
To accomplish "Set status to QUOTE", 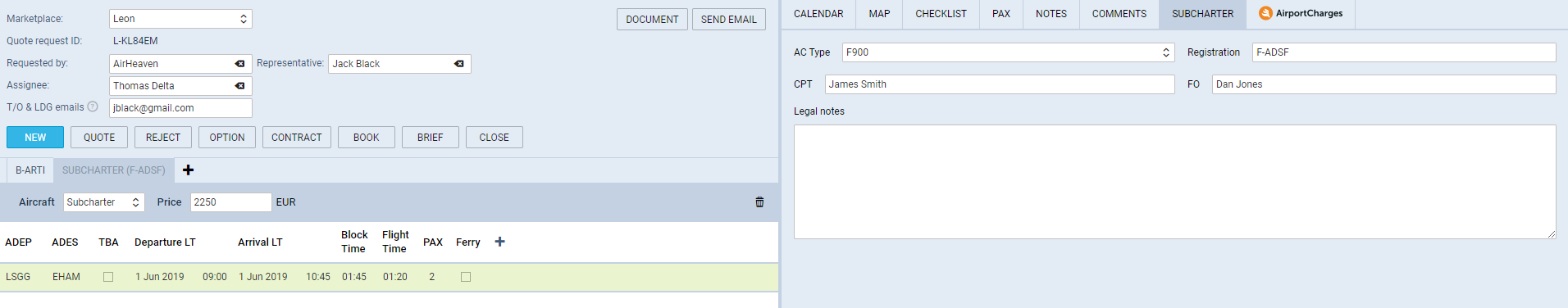I will [x=99, y=138].
